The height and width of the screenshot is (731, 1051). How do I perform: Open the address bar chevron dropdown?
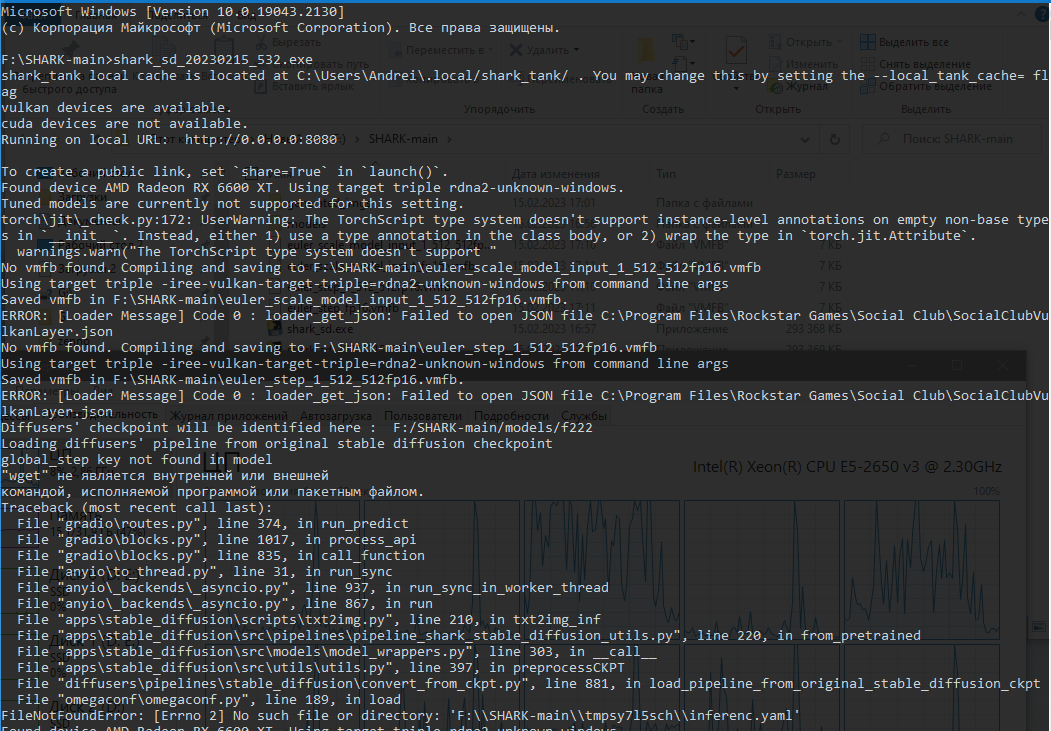coord(806,139)
